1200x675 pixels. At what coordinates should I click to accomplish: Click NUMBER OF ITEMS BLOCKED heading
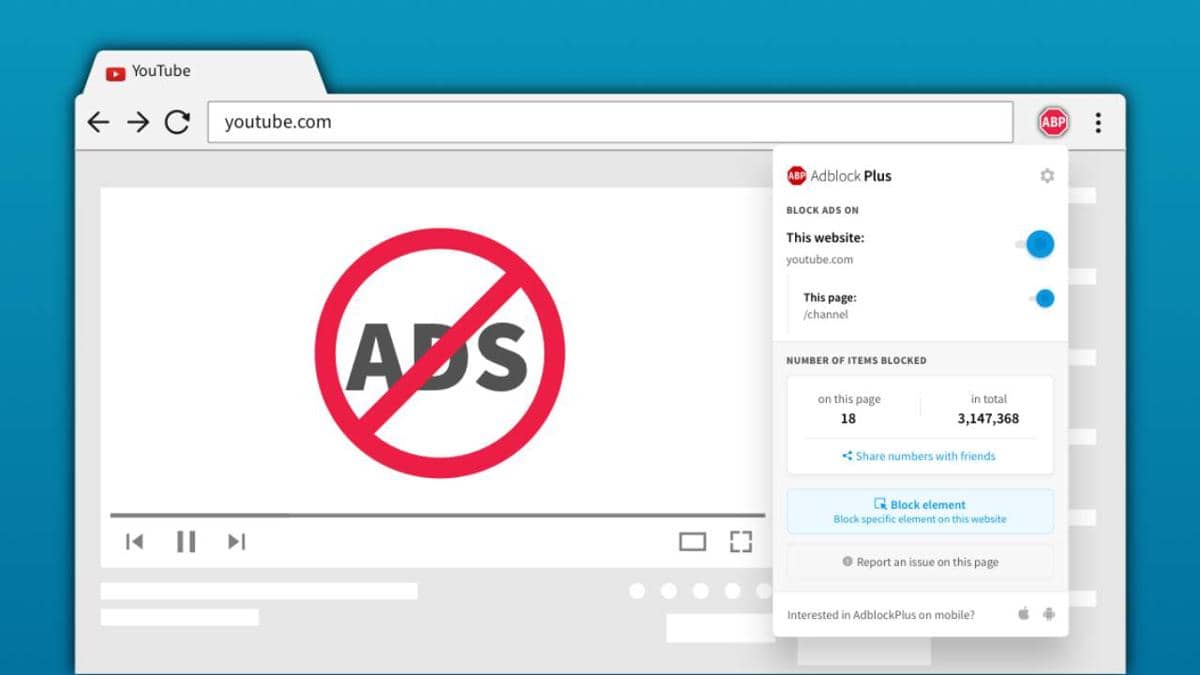(856, 360)
